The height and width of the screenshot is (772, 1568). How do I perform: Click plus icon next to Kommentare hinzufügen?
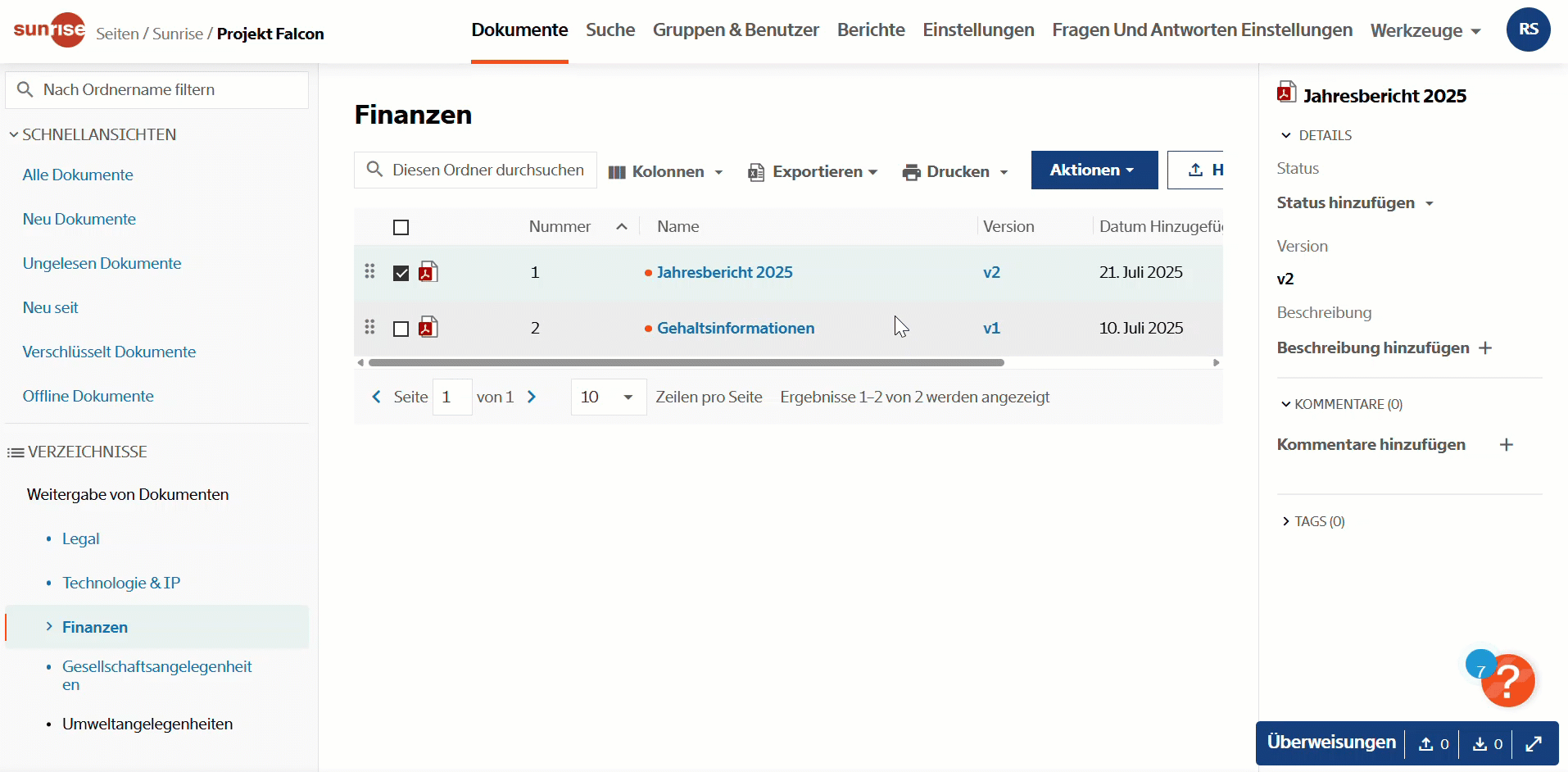pos(1506,445)
